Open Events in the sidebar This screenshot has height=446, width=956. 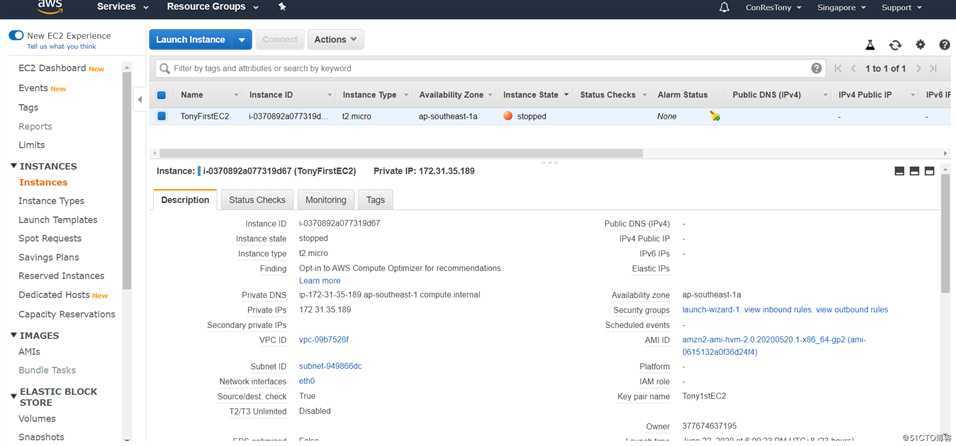tap(33, 88)
